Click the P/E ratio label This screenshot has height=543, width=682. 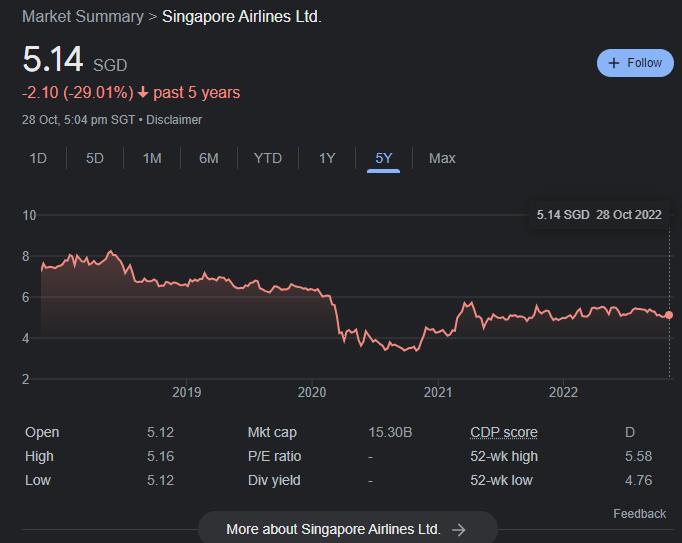click(274, 456)
